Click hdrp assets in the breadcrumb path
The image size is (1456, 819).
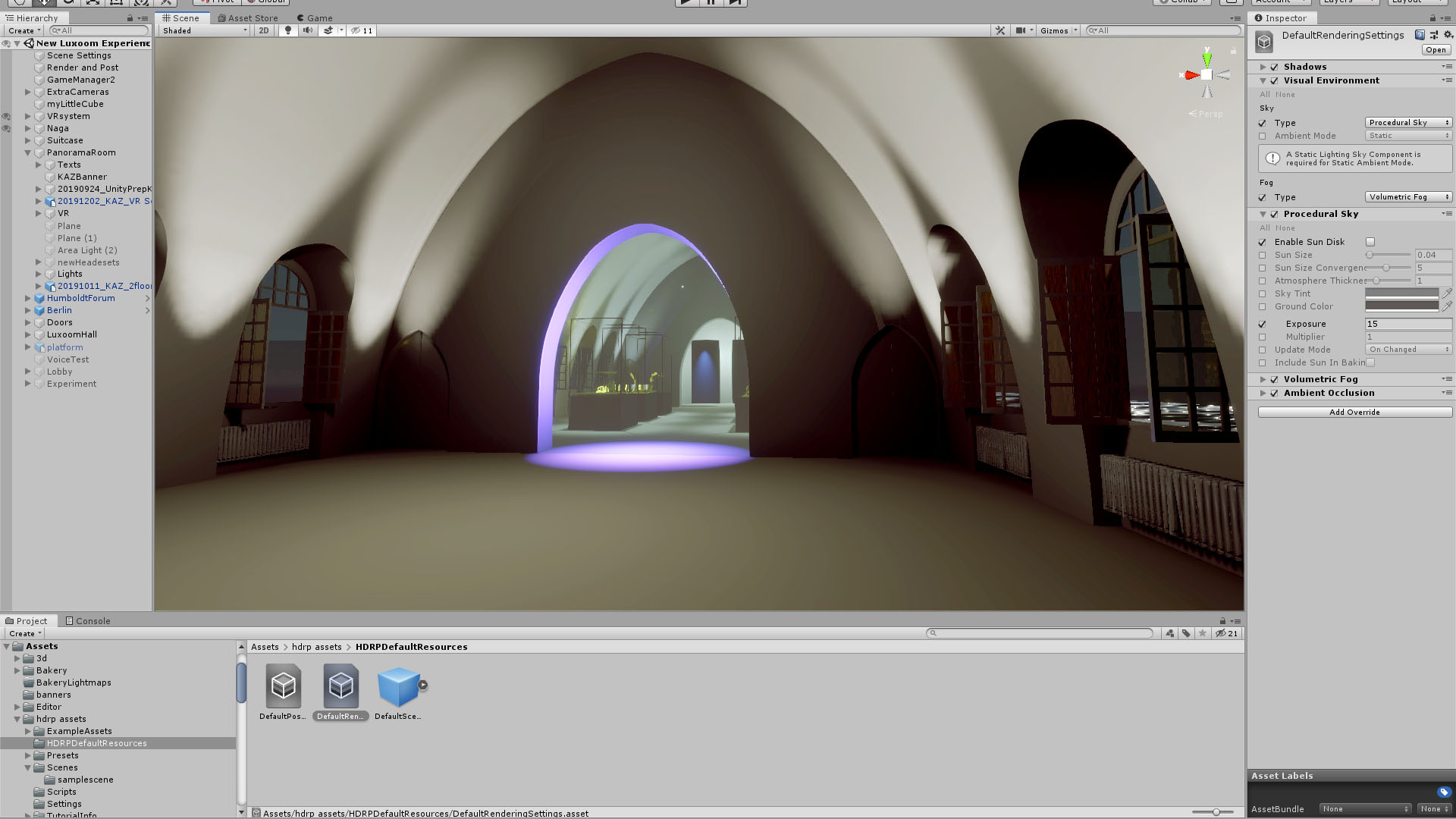(316, 647)
